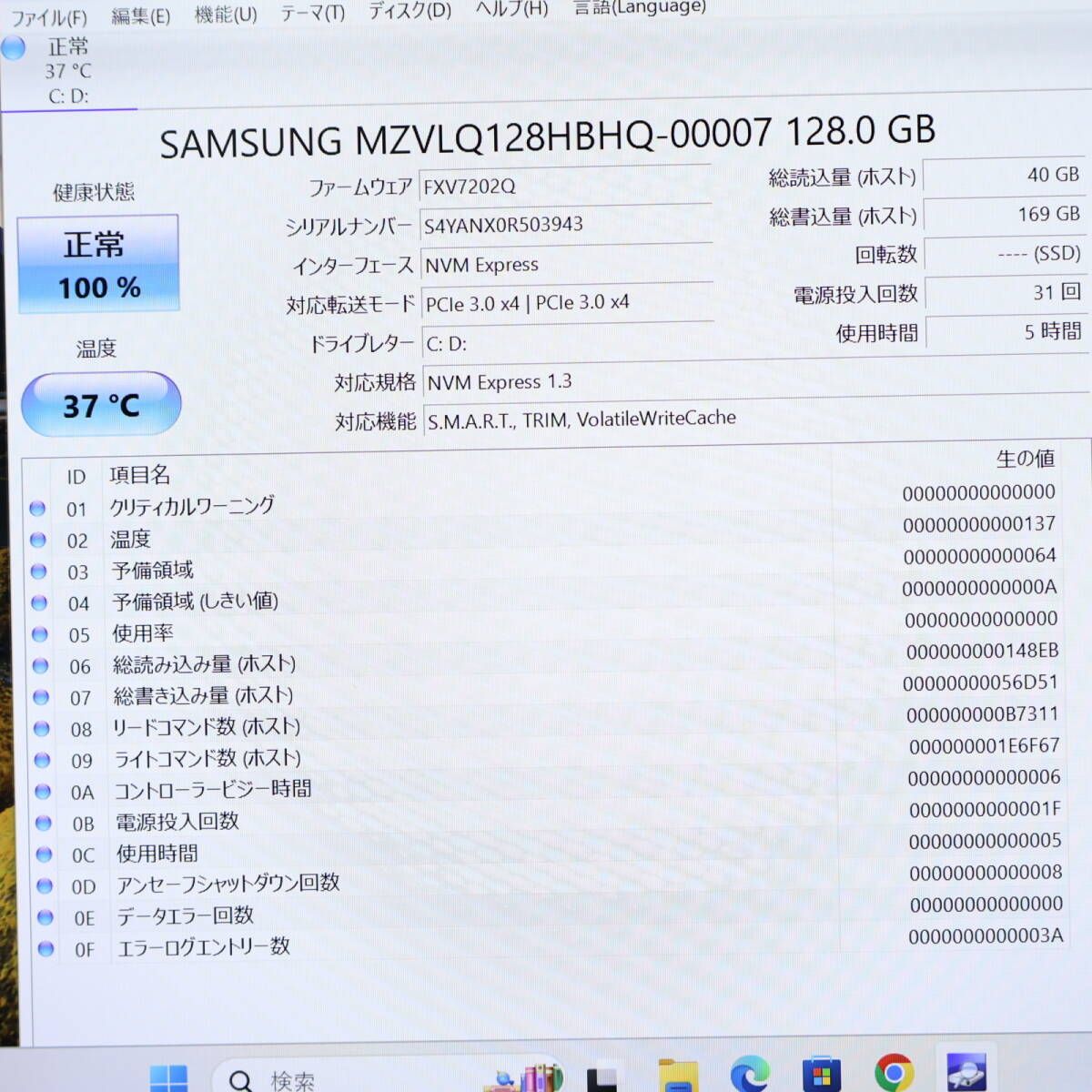Click status dot for 07 総書き込み量
Image resolution: width=1092 pixels, height=1092 pixels.
[x=41, y=697]
